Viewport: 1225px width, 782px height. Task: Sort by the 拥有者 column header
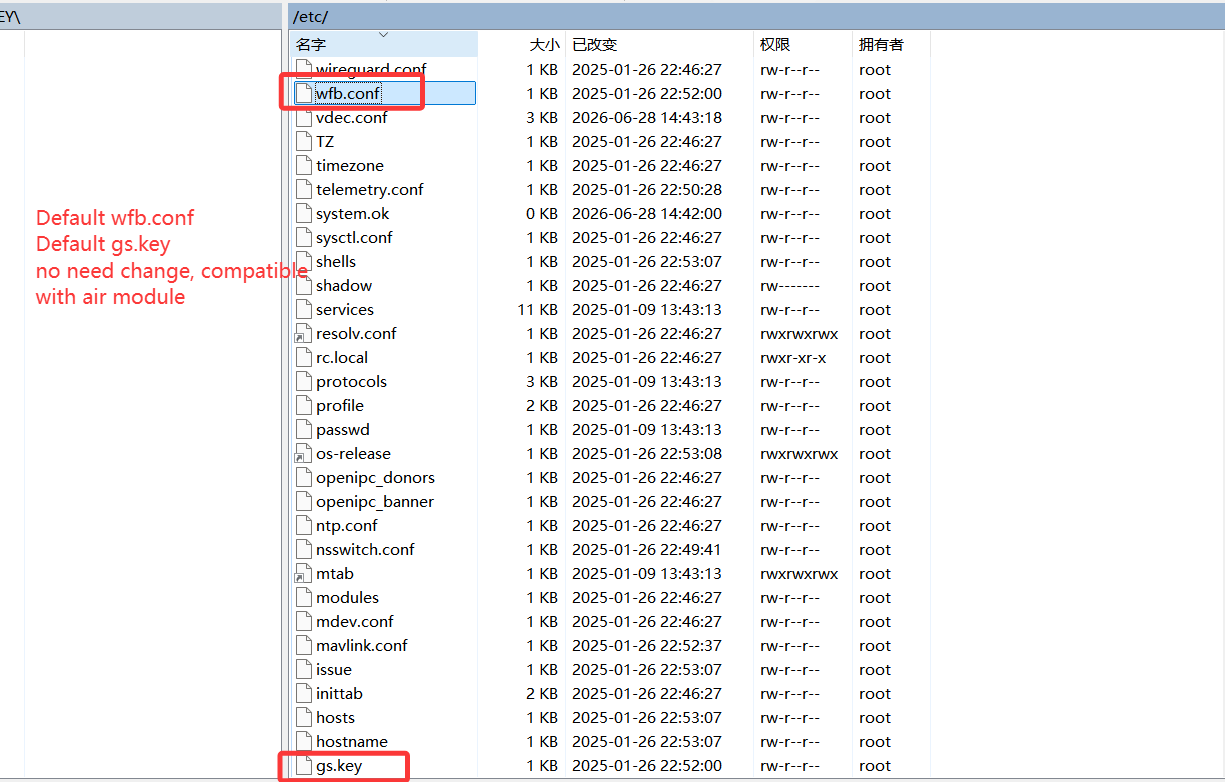click(x=893, y=44)
